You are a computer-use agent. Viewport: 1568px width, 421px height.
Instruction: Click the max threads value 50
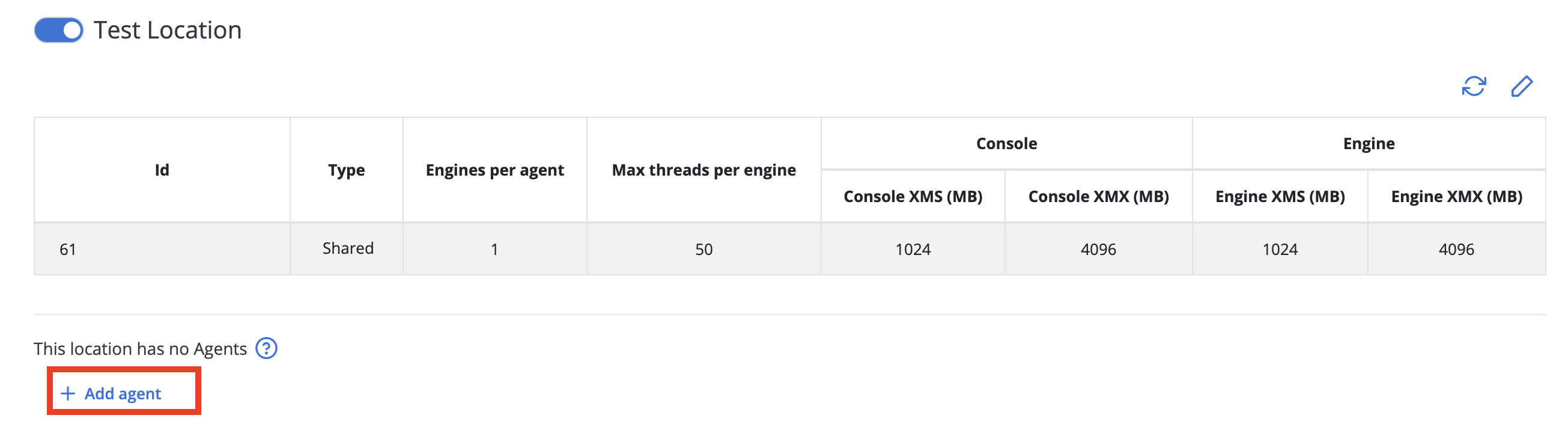pos(703,249)
